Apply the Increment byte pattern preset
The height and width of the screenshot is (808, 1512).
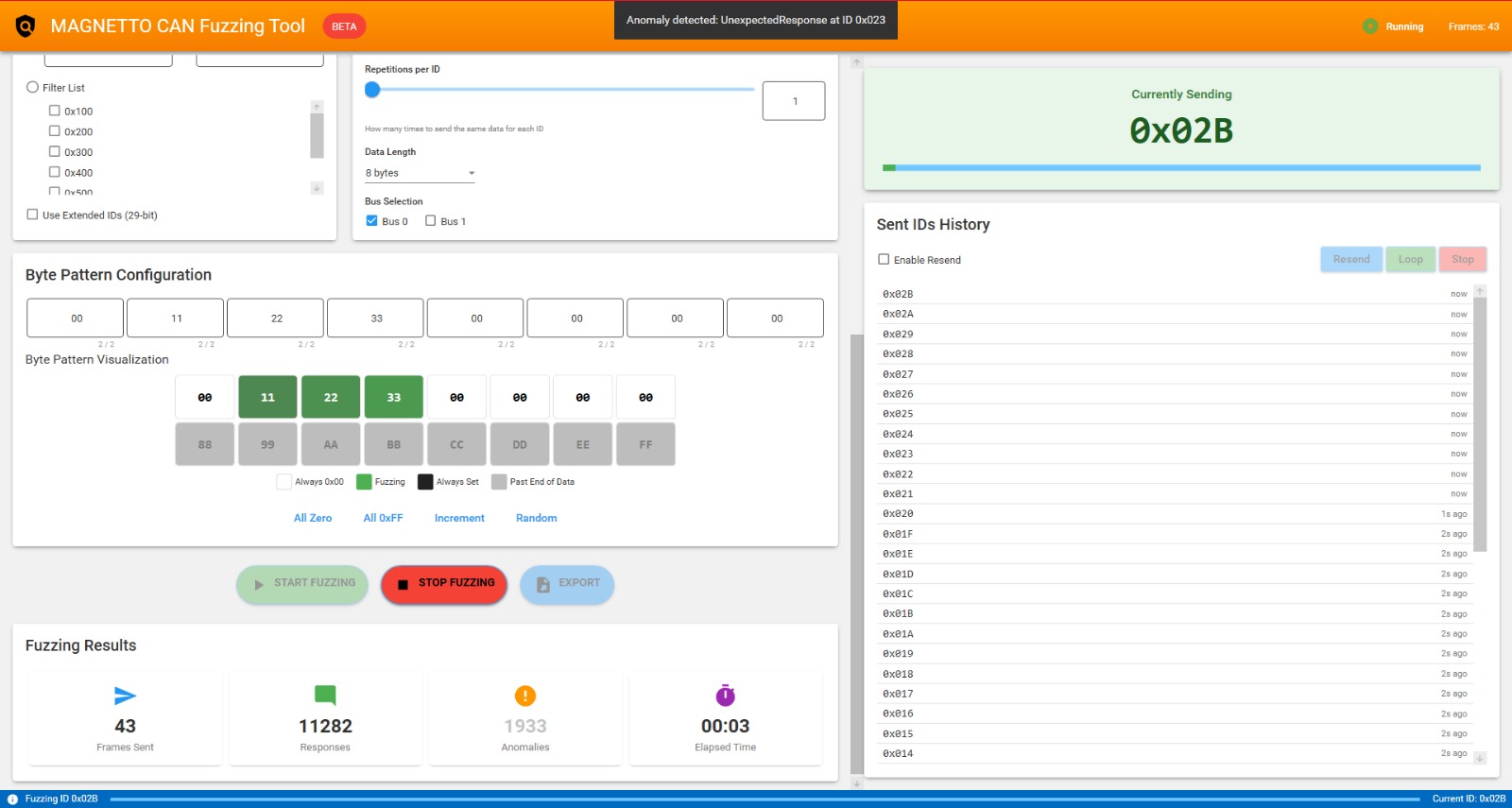coord(459,518)
